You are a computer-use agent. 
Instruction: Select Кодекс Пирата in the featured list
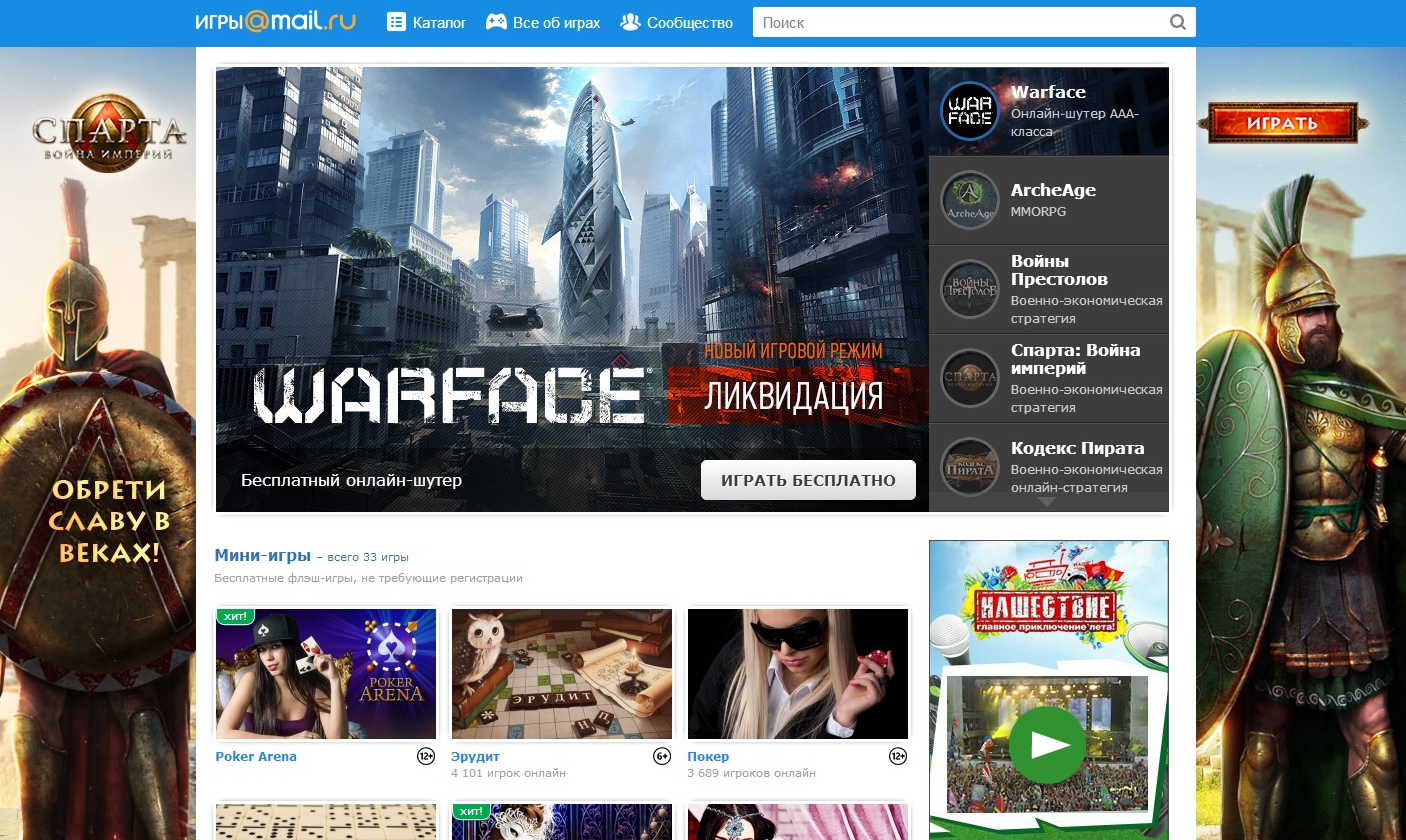[x=1049, y=467]
